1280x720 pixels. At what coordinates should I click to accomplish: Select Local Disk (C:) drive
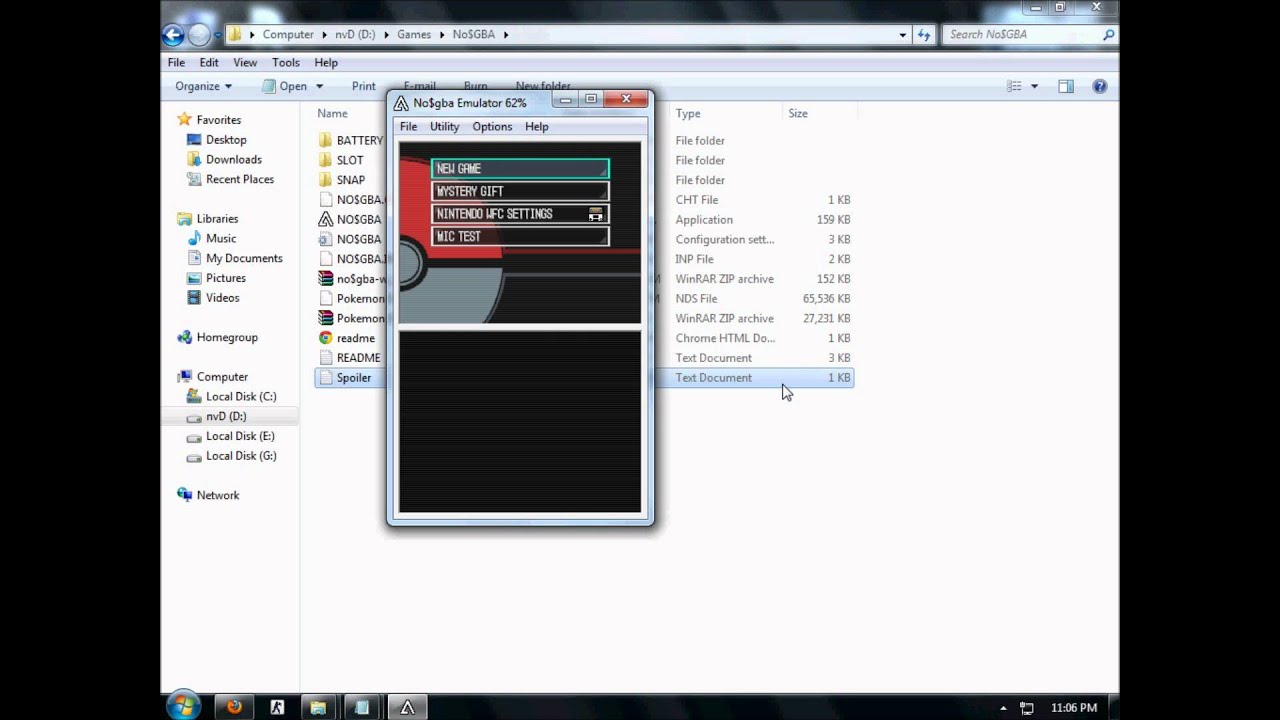241,397
